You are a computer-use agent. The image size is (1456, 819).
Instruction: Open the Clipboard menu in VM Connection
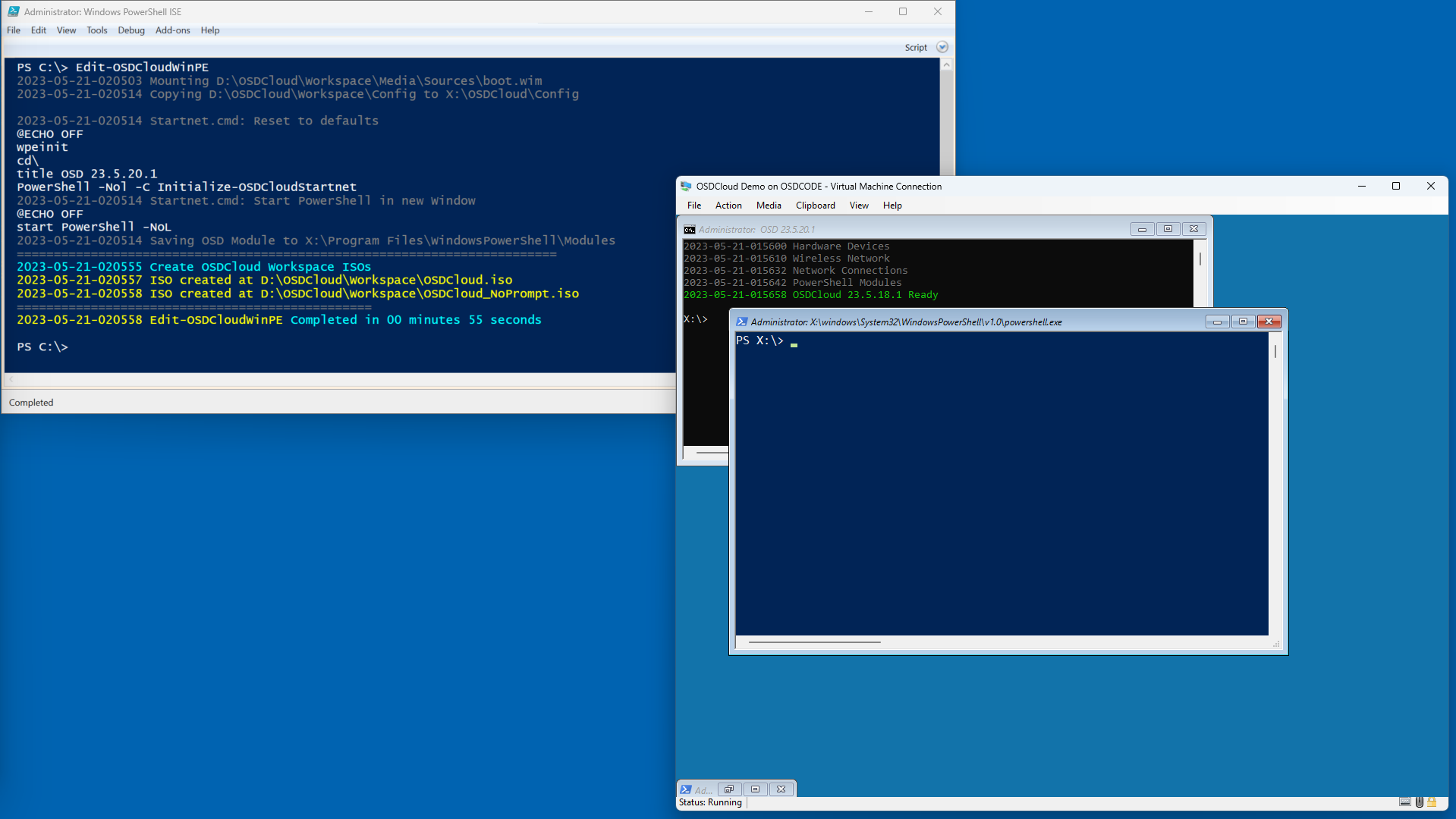tap(815, 206)
